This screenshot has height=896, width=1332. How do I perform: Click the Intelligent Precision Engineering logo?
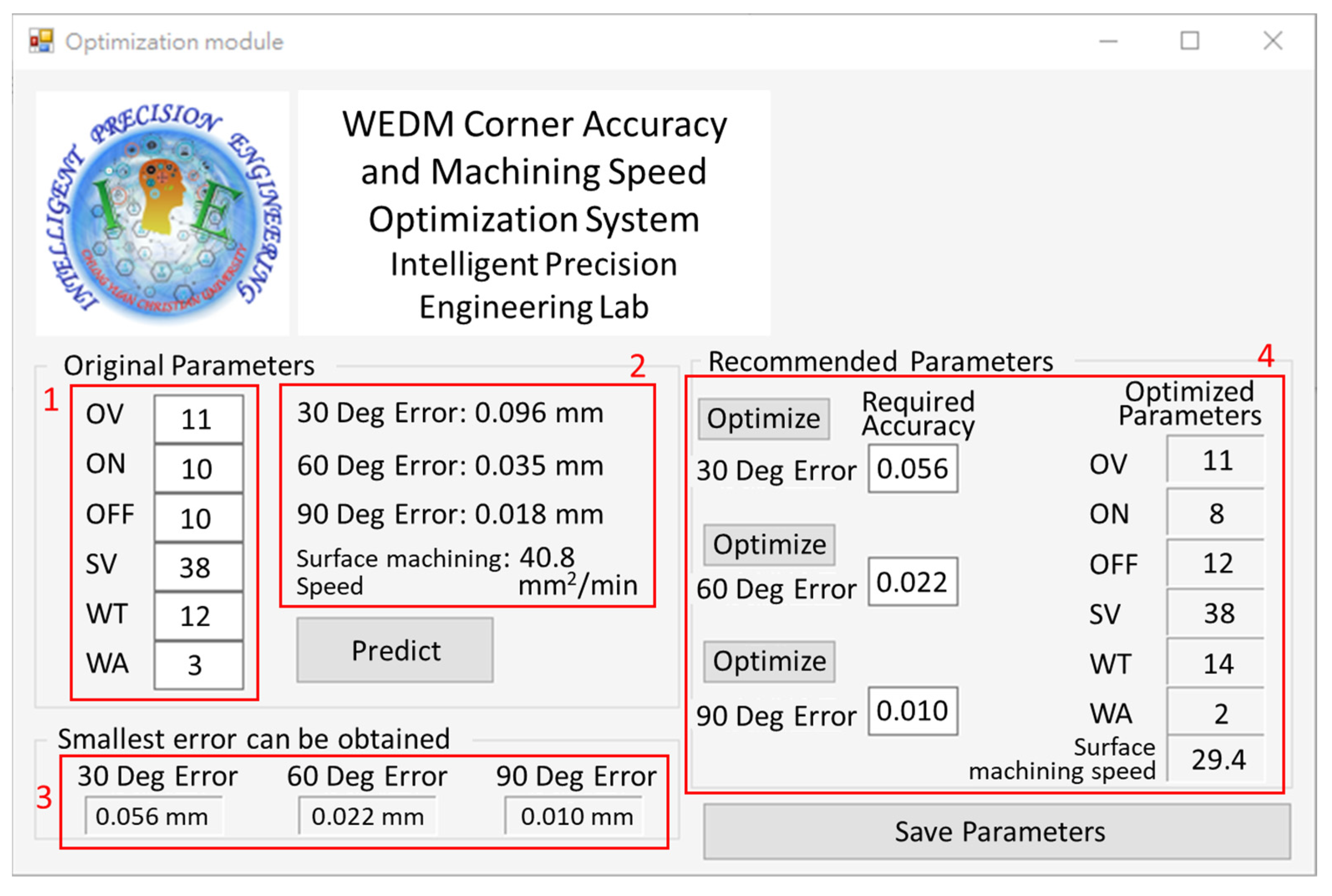(162, 213)
